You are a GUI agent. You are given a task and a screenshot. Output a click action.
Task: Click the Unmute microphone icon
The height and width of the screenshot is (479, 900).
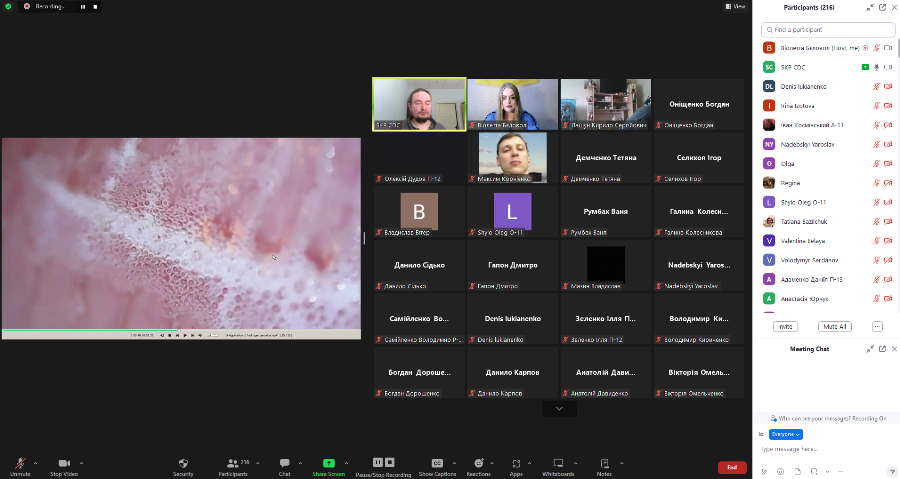click(20, 463)
